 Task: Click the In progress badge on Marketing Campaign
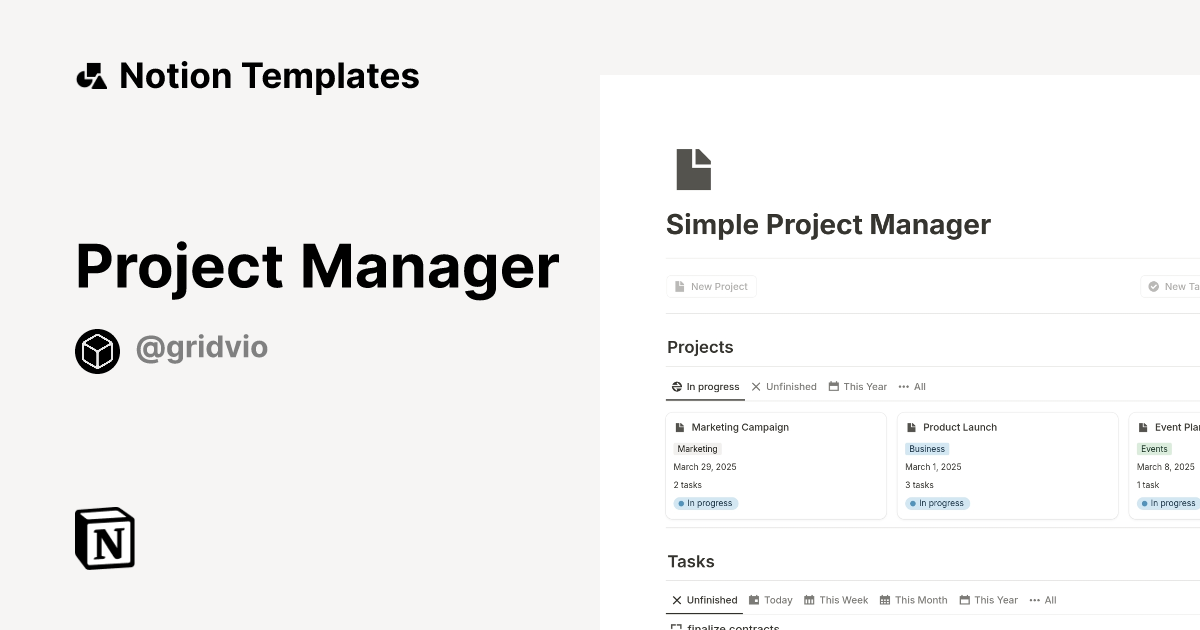tap(705, 503)
